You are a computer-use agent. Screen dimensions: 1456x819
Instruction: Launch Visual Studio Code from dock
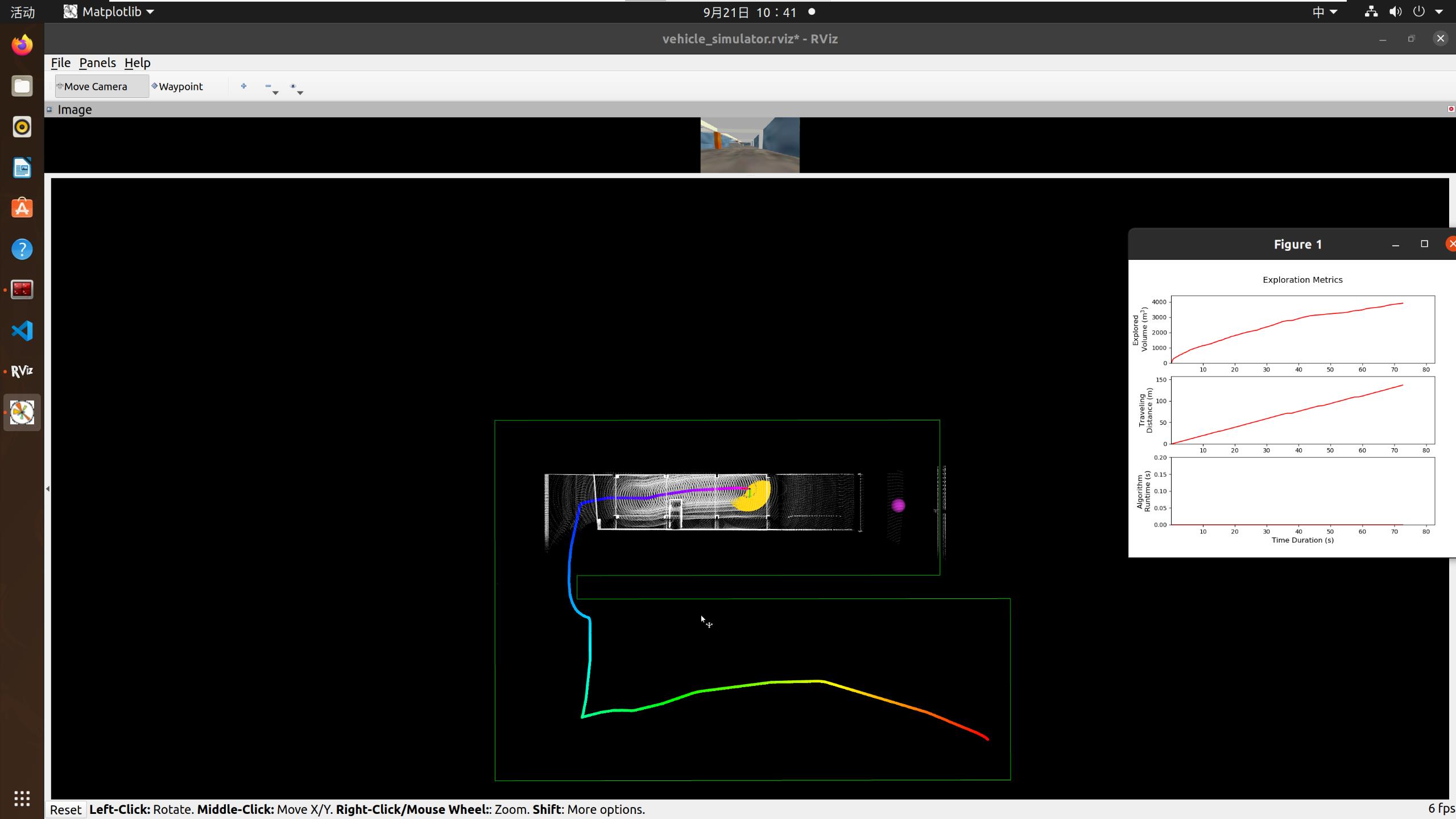(x=22, y=330)
